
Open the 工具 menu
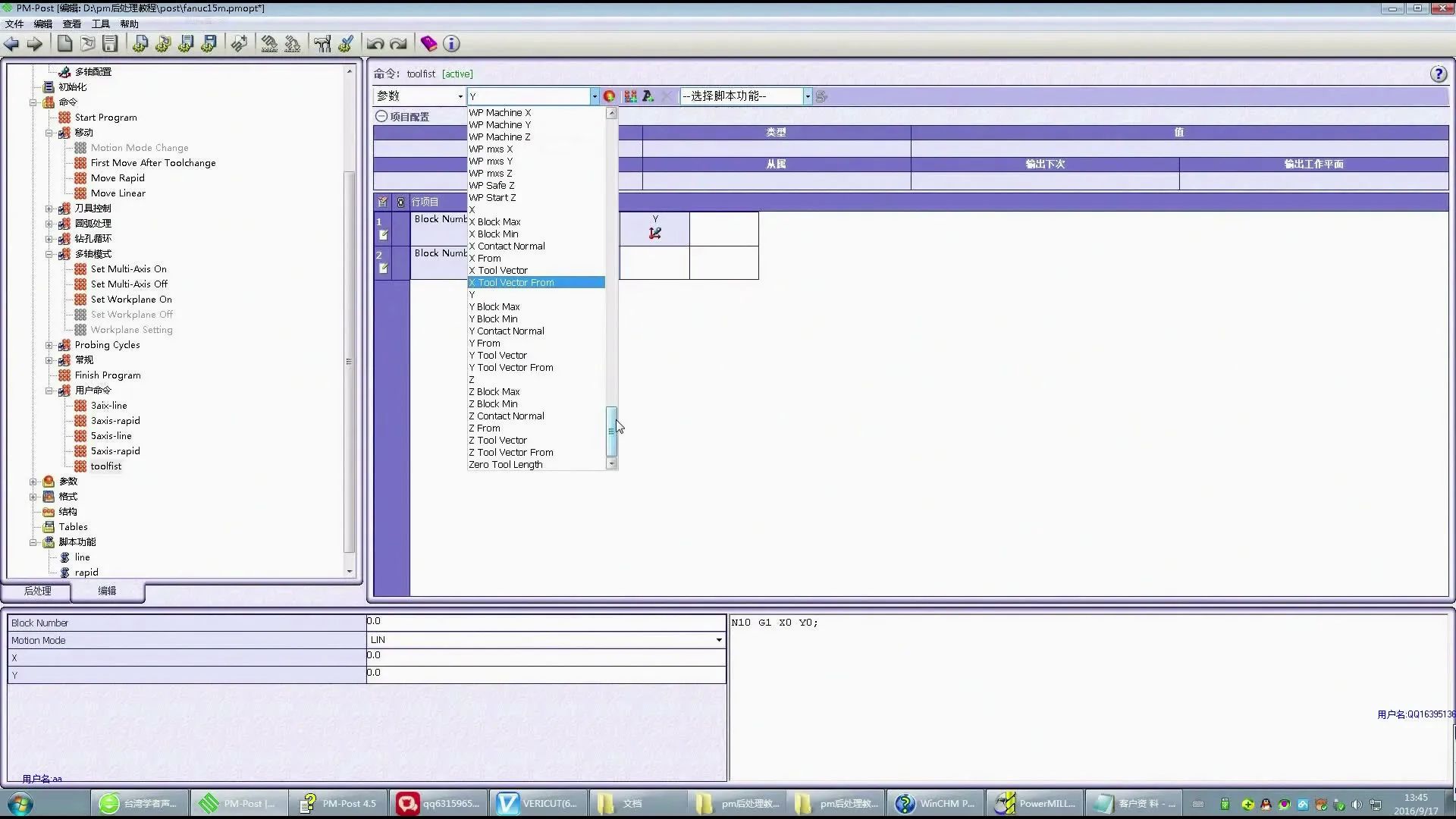point(100,24)
